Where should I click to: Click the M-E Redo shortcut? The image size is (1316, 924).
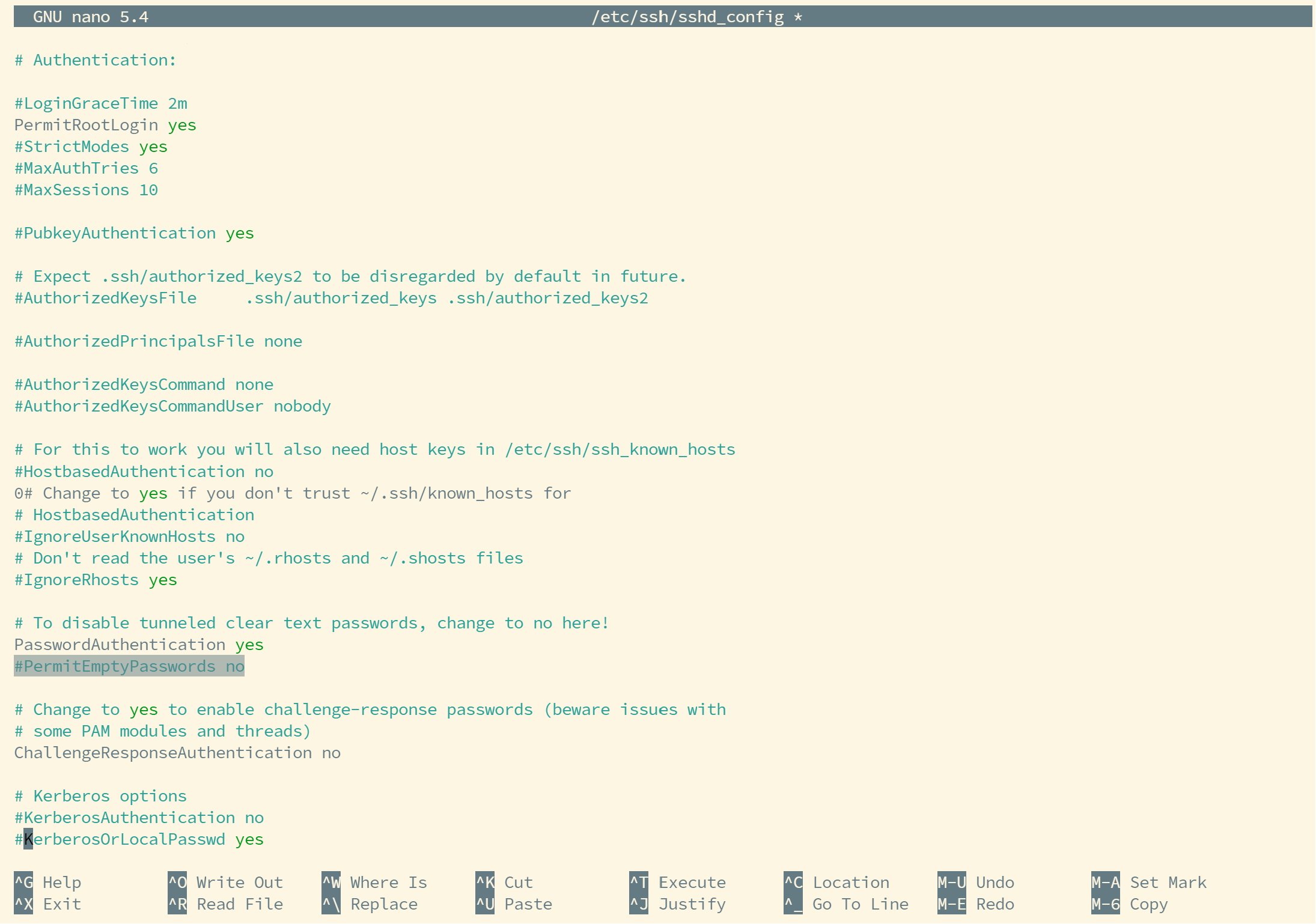[x=976, y=904]
